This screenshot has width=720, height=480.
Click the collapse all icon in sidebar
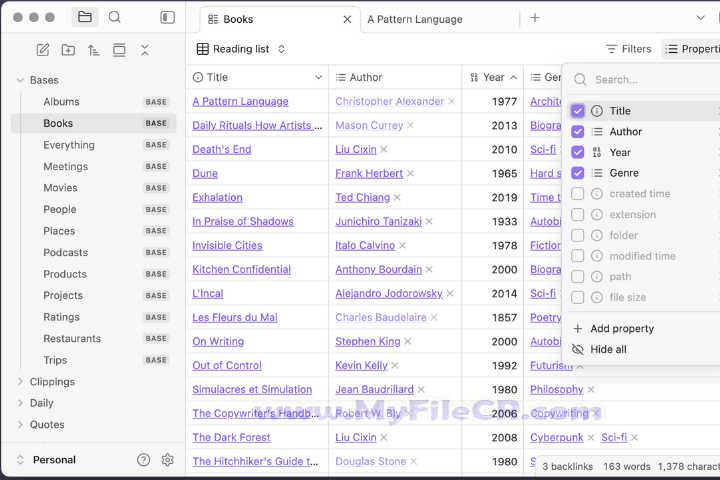click(144, 50)
